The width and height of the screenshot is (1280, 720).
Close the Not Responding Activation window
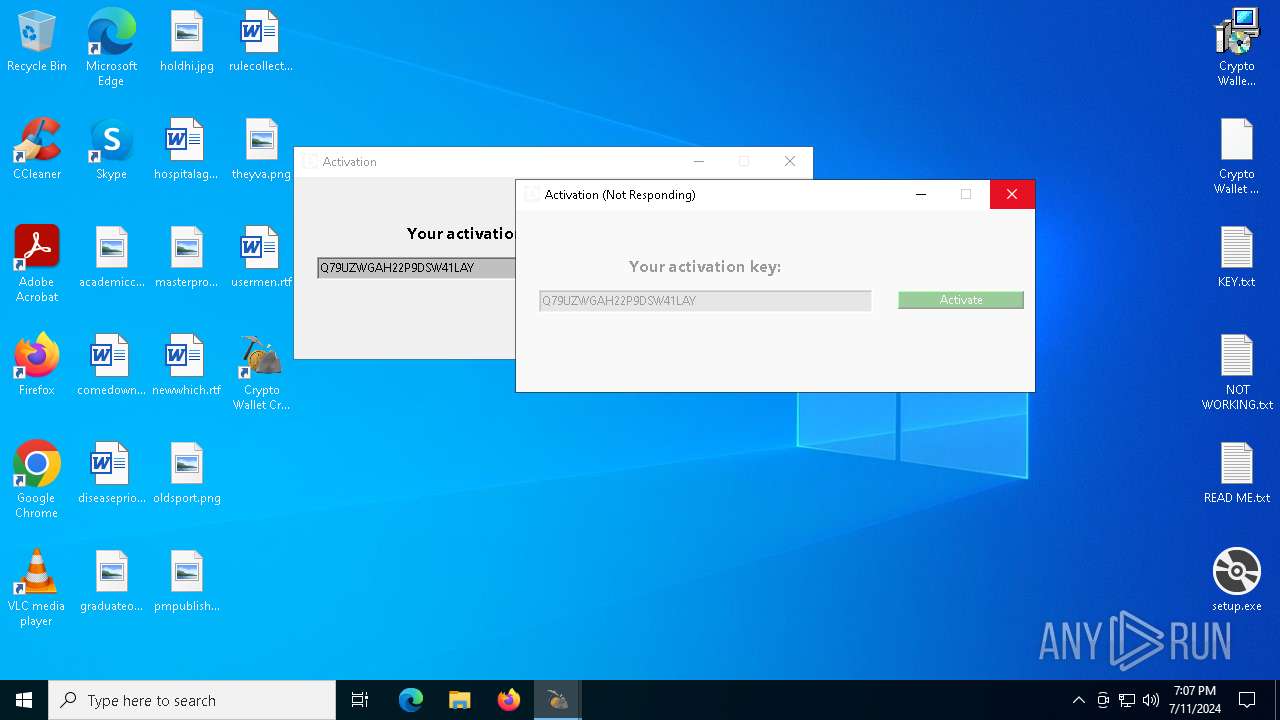1012,195
